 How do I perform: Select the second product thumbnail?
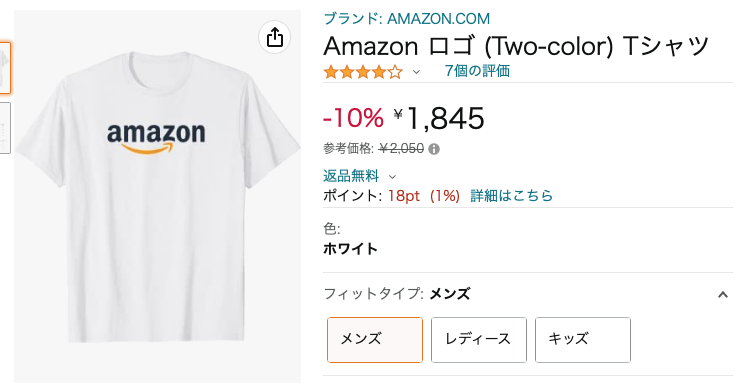click(5, 128)
